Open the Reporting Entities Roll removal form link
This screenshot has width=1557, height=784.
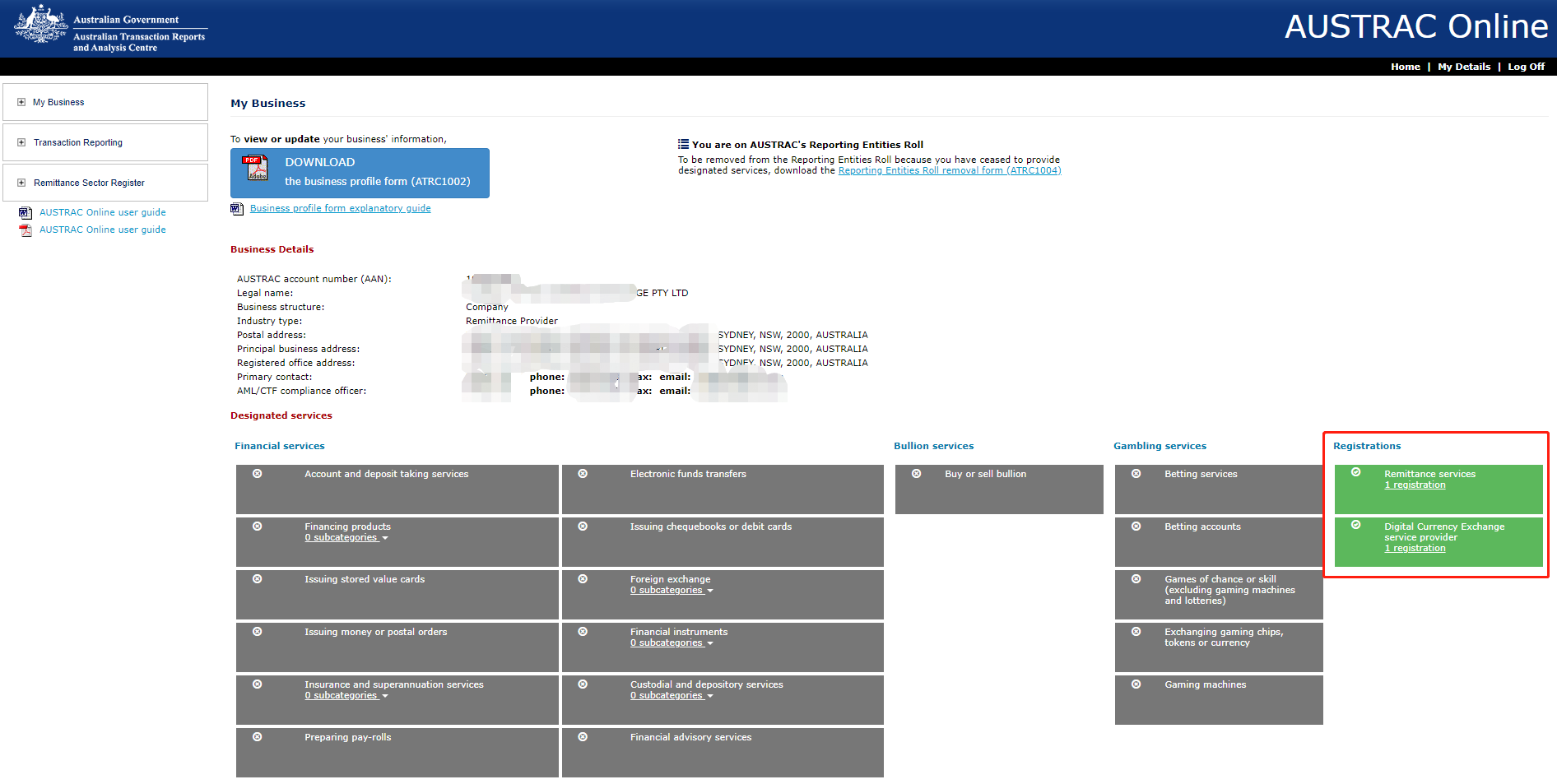coord(949,171)
